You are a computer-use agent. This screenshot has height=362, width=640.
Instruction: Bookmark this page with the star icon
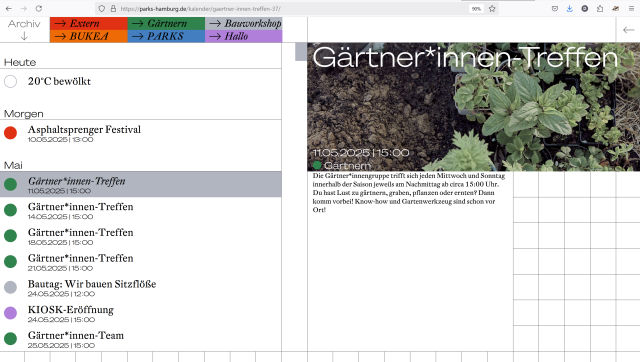[x=492, y=9]
